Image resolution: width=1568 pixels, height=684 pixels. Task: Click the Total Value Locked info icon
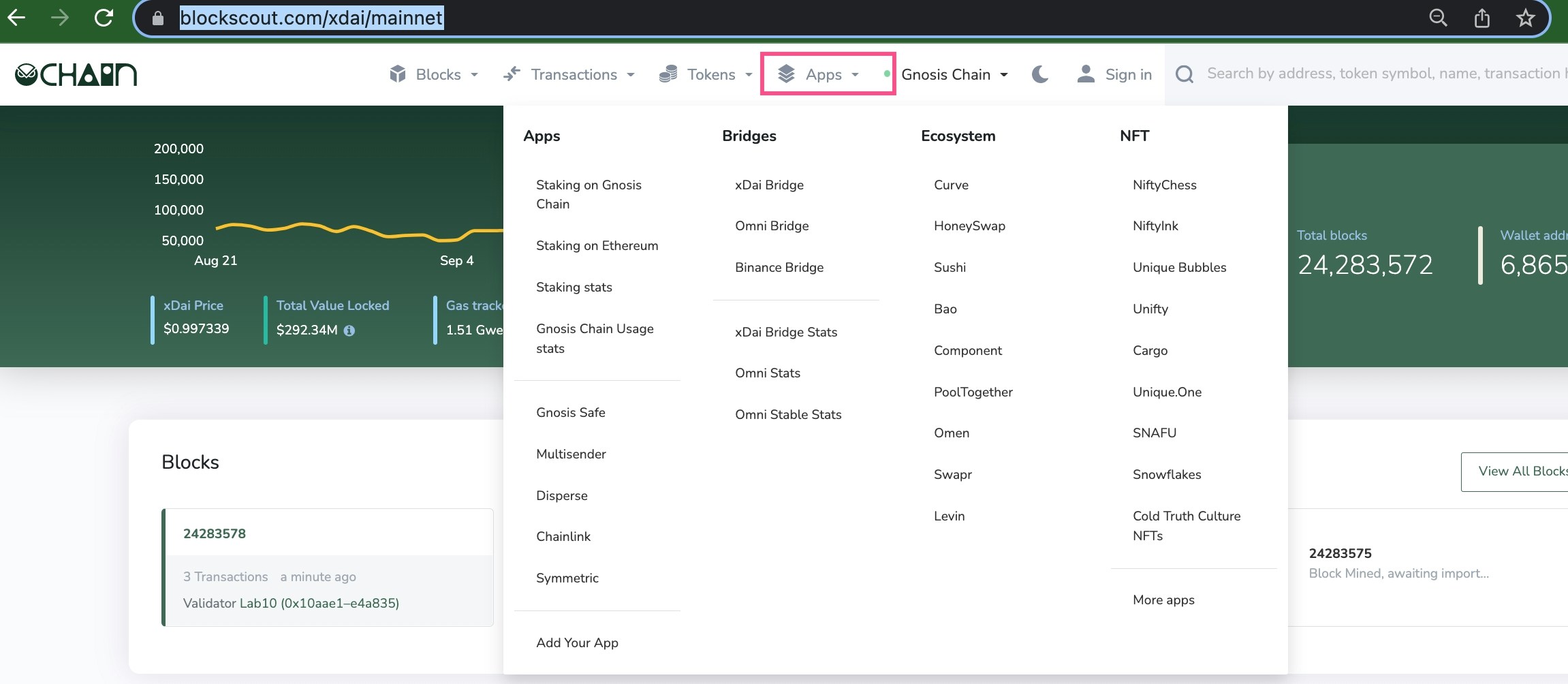(x=349, y=330)
